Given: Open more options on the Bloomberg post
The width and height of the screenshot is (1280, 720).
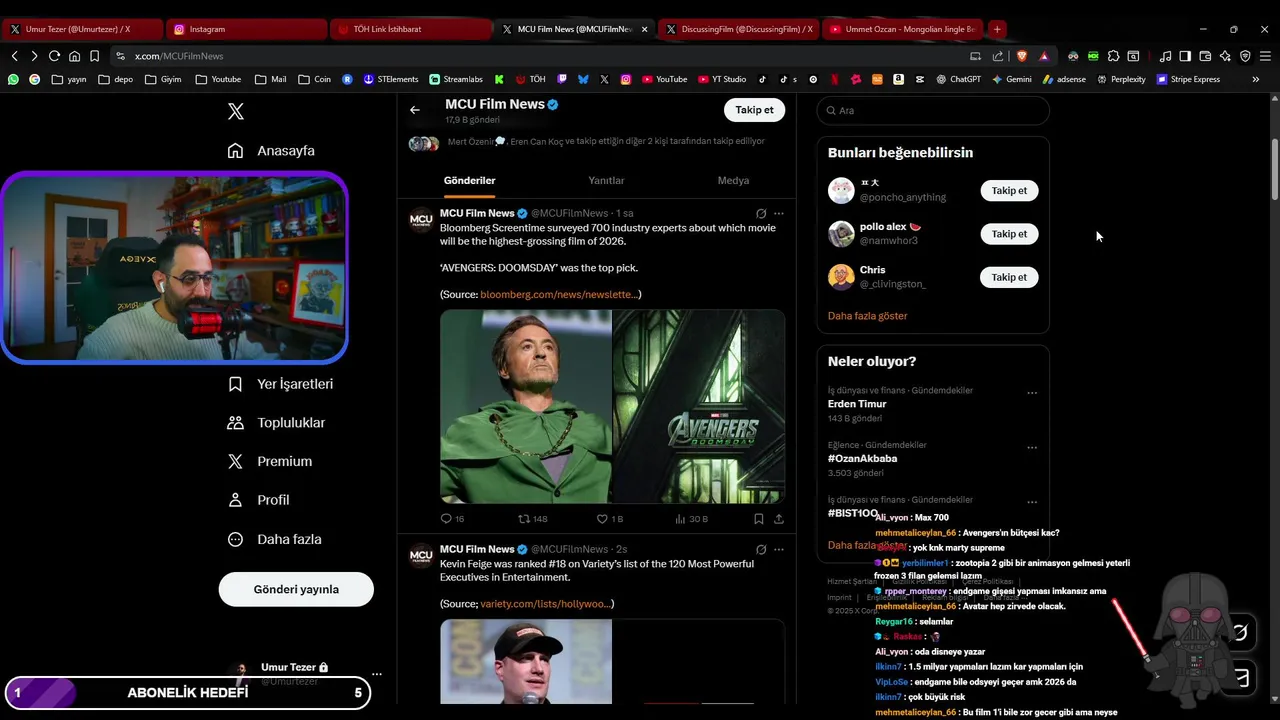Looking at the screenshot, I should 779,213.
